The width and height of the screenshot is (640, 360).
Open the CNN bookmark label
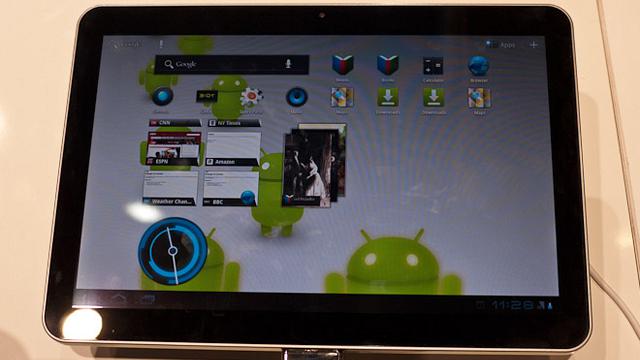pyautogui.click(x=175, y=122)
